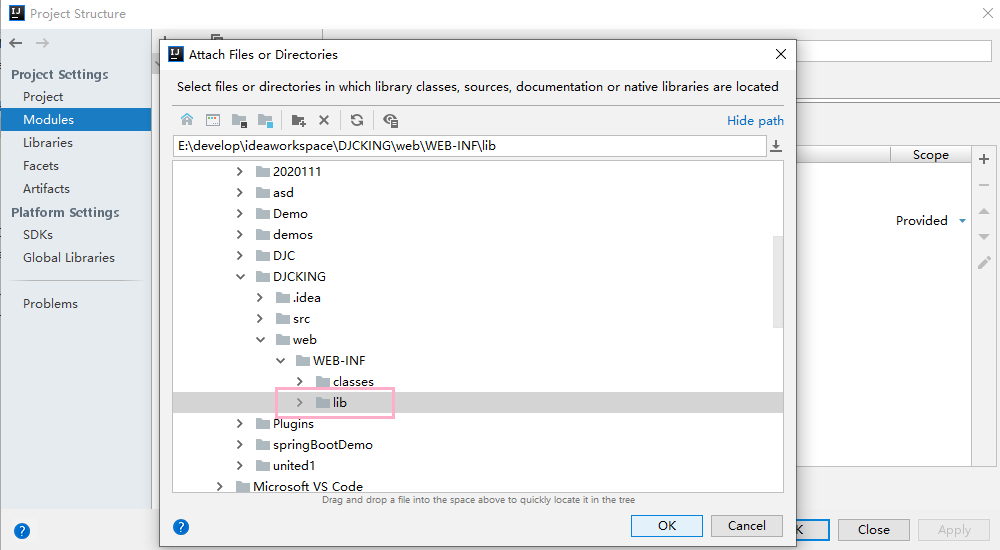Cancel the Attach Files dialog
Image resolution: width=1000 pixels, height=550 pixels.
pyautogui.click(x=747, y=526)
